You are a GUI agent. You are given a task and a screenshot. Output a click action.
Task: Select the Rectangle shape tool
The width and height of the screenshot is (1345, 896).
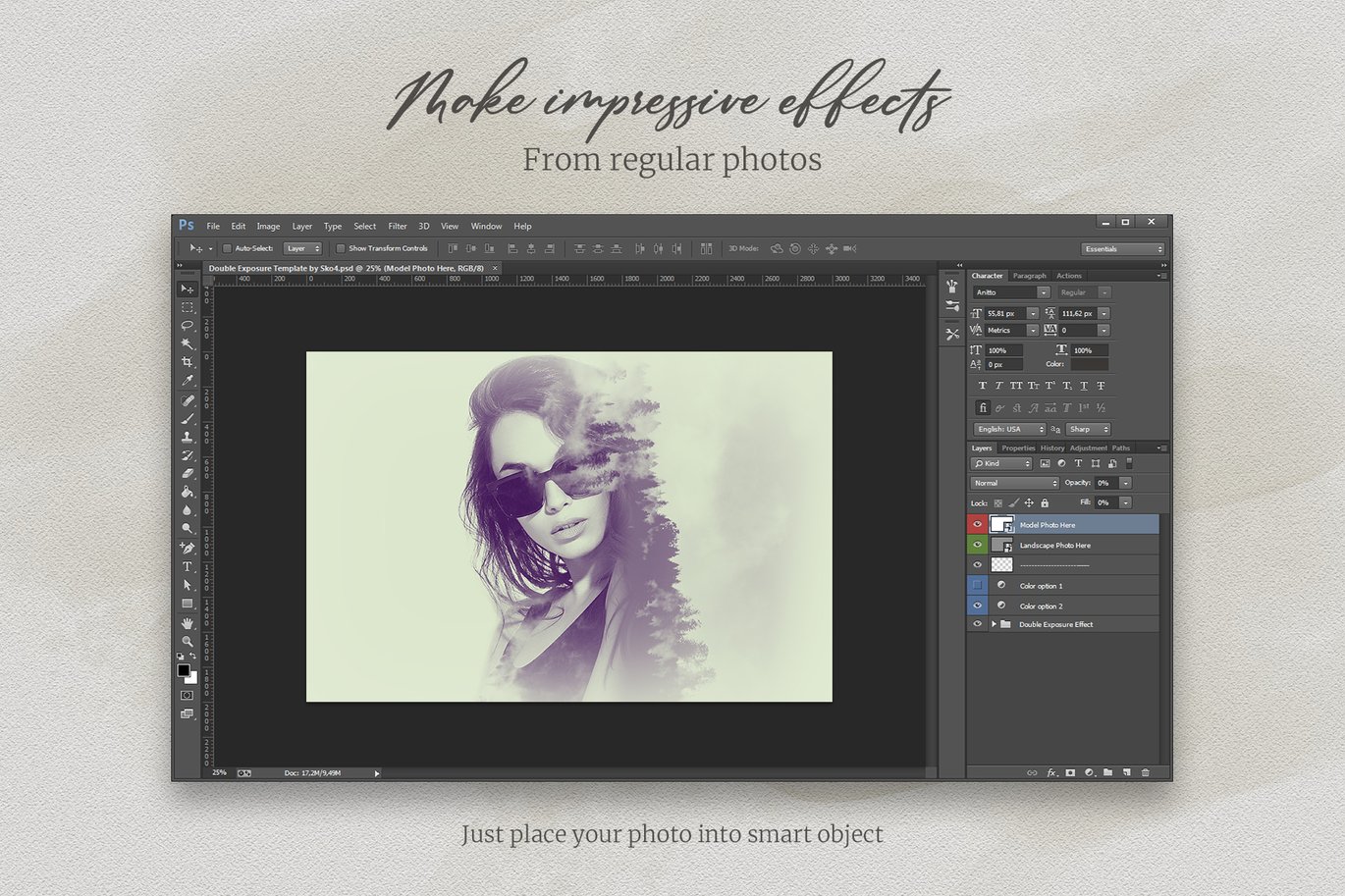(x=187, y=604)
